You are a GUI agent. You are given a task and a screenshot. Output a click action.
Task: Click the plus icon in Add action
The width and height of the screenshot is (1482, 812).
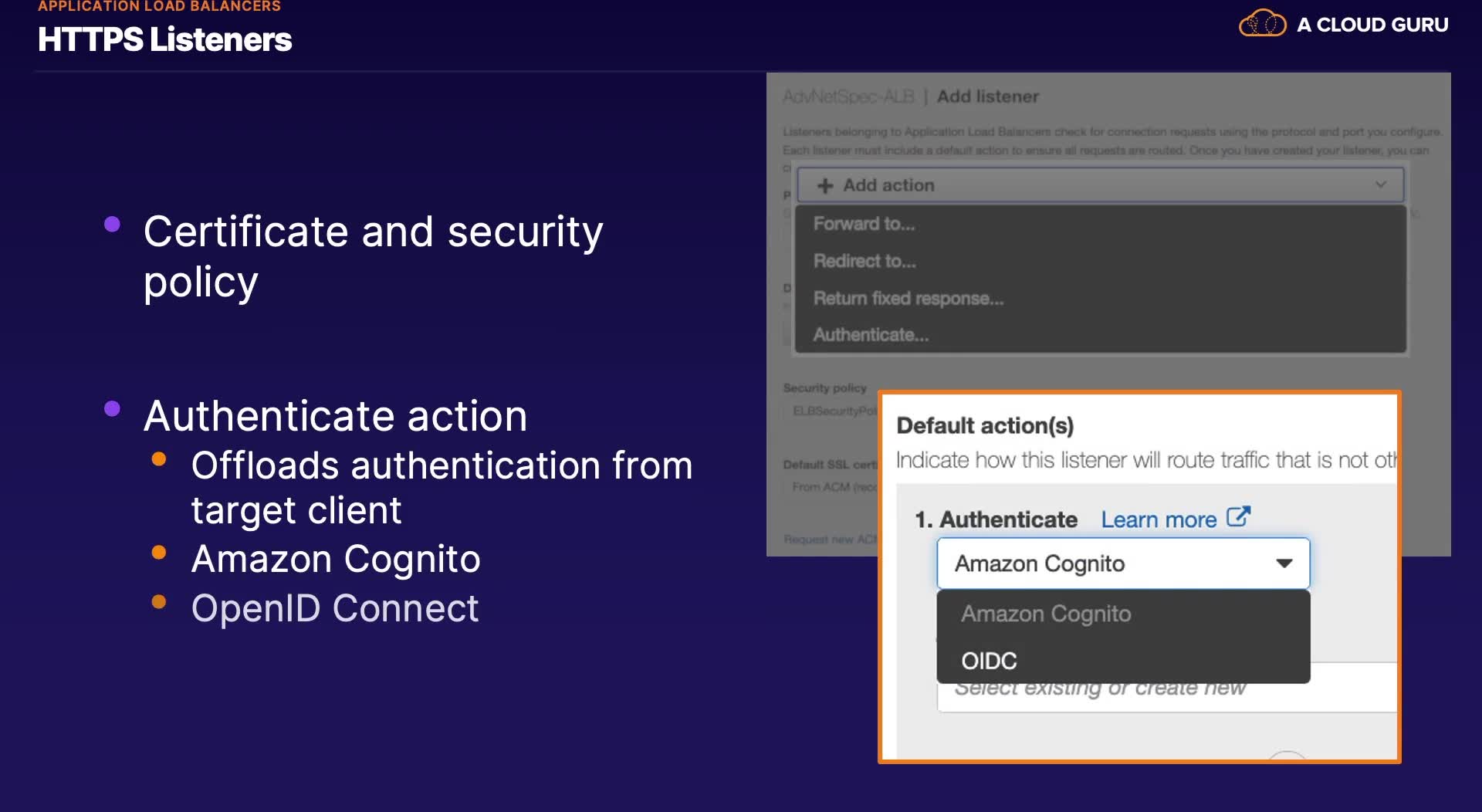pyautogui.click(x=825, y=185)
